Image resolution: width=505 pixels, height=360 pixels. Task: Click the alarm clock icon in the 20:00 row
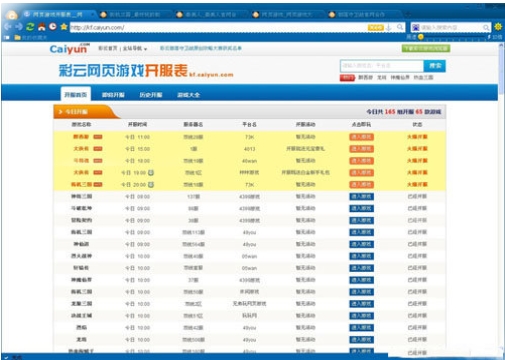[151, 184]
